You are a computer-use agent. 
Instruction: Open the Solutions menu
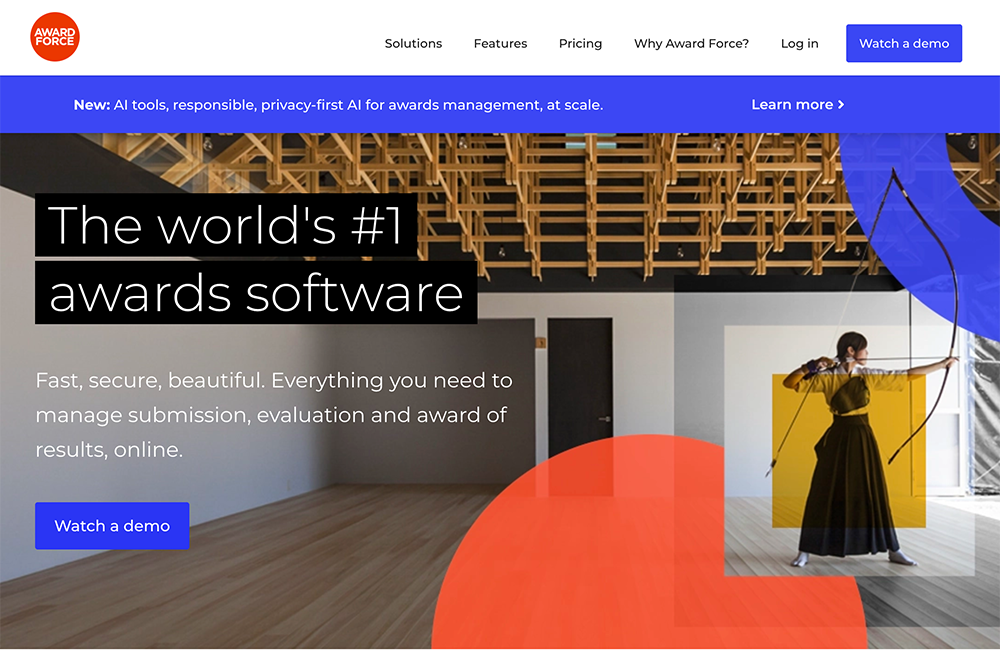pos(413,43)
